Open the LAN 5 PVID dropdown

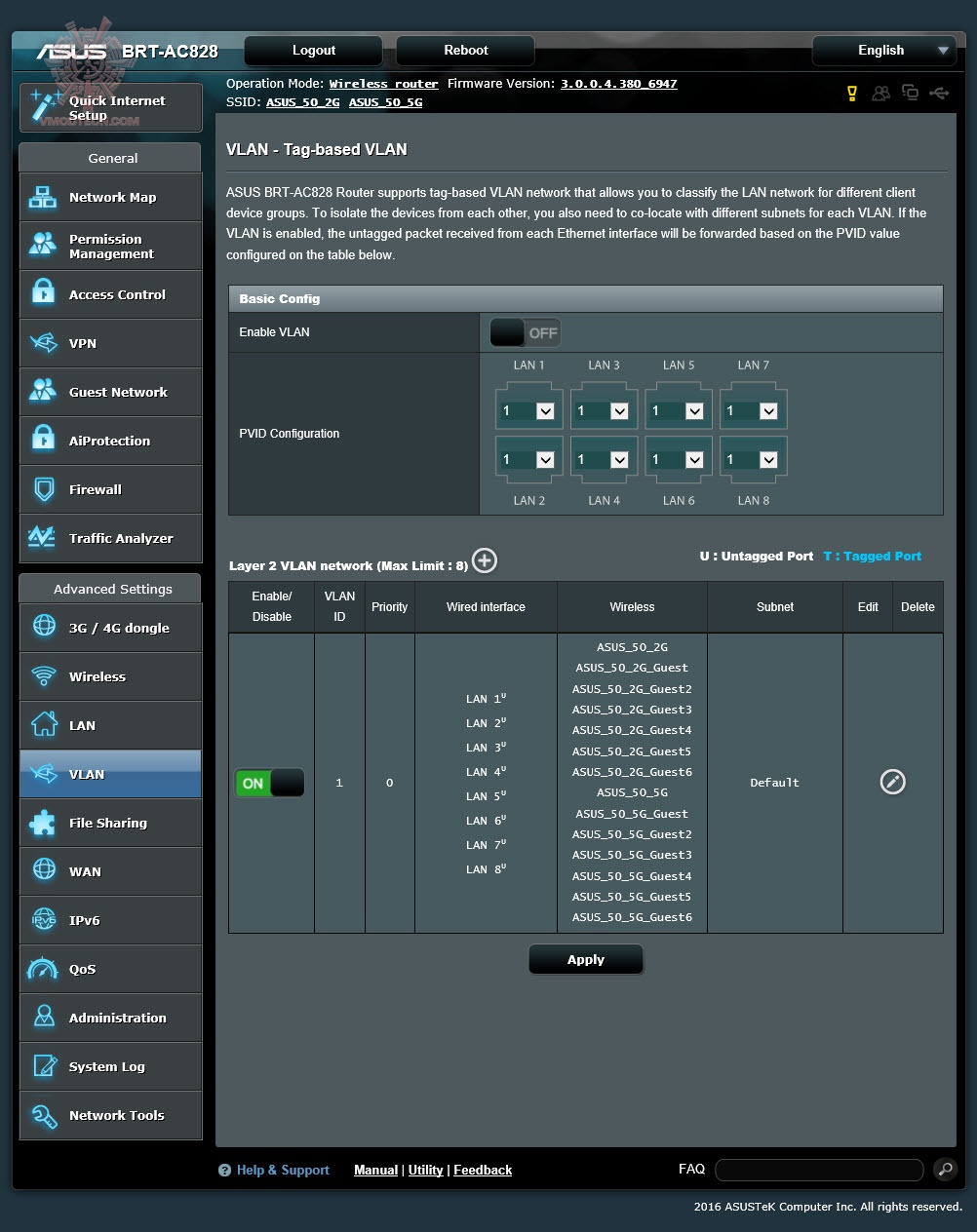click(678, 410)
